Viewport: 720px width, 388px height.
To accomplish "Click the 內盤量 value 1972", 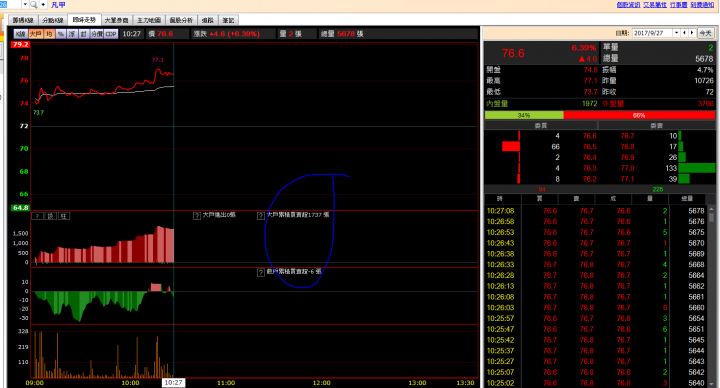I will click(x=590, y=104).
